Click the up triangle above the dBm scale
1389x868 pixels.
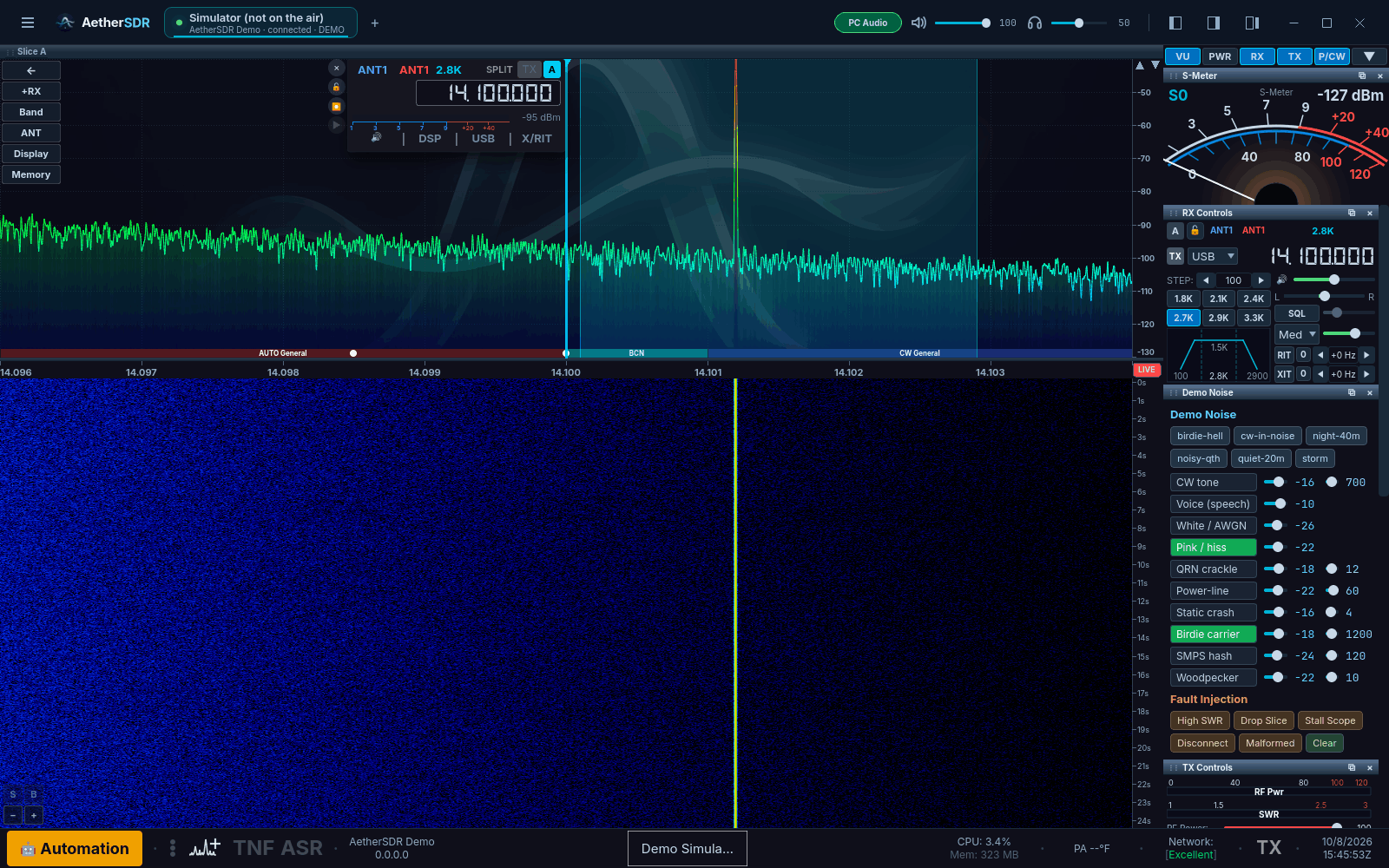[1140, 65]
